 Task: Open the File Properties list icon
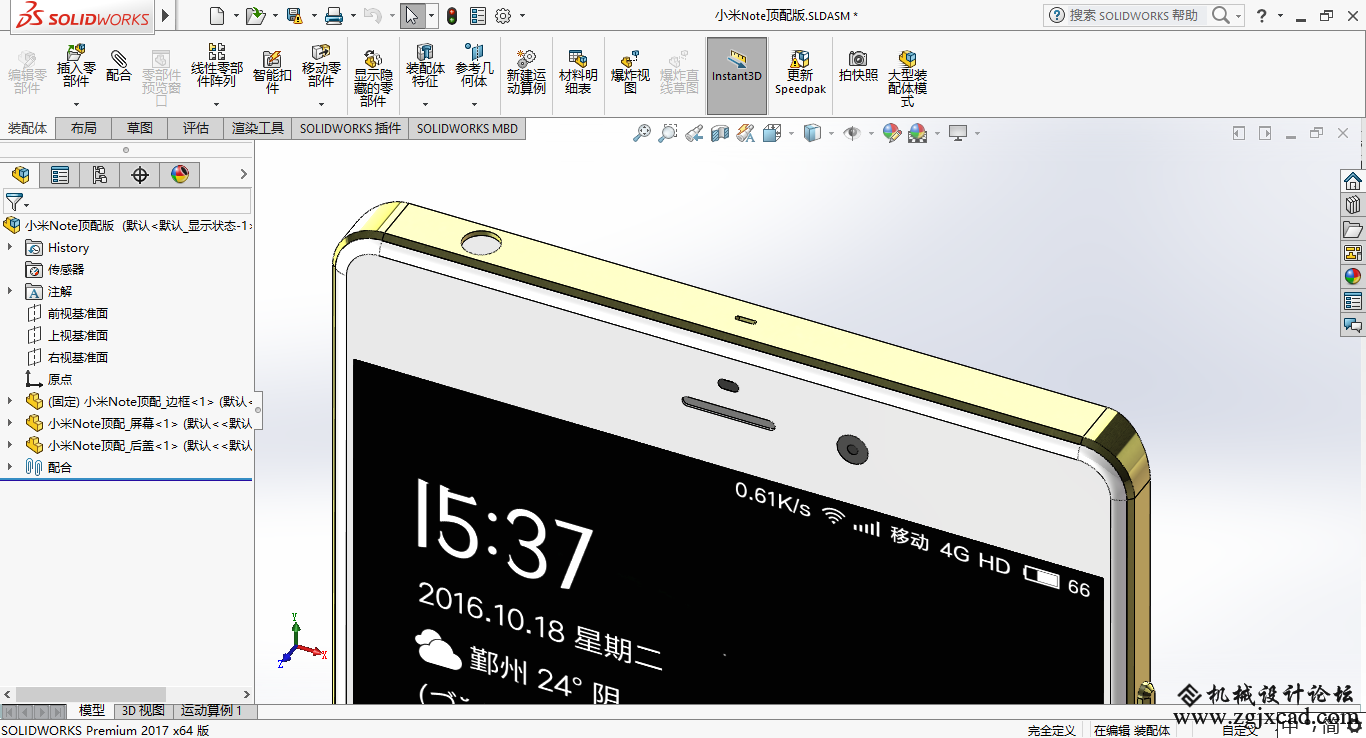[477, 15]
